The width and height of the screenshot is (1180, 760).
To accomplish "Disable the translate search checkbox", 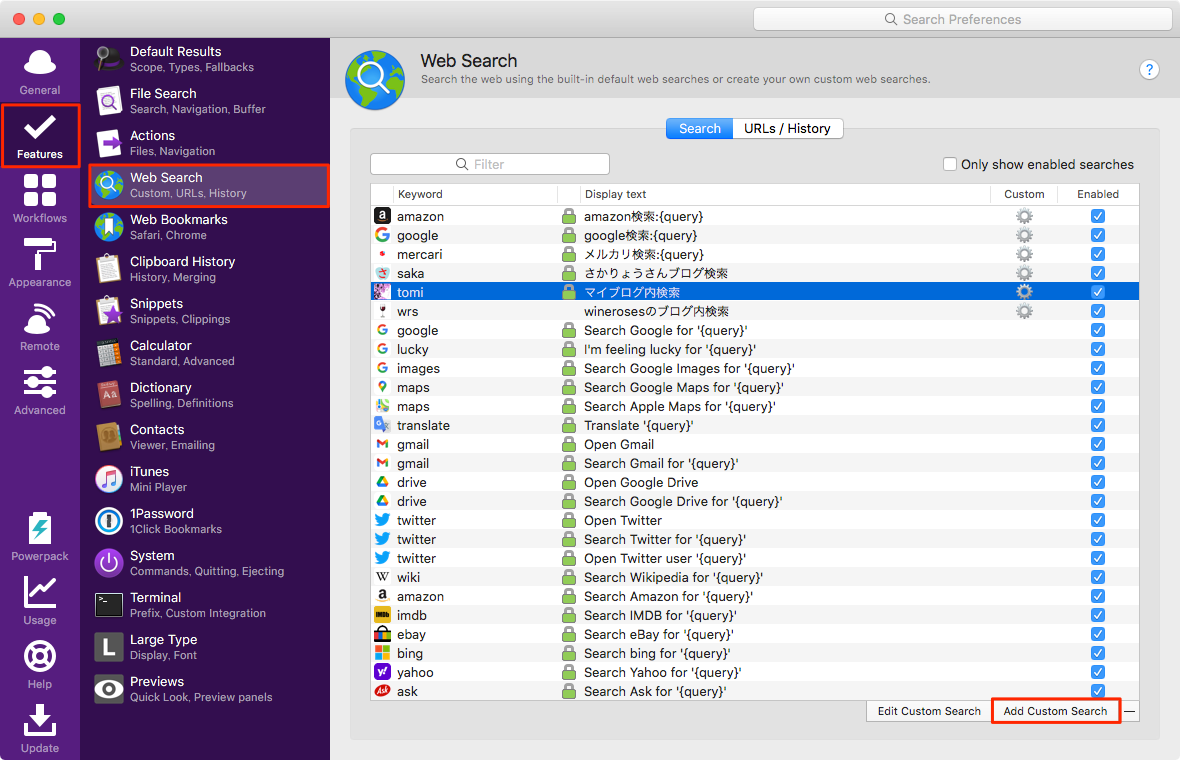I will coord(1098,425).
